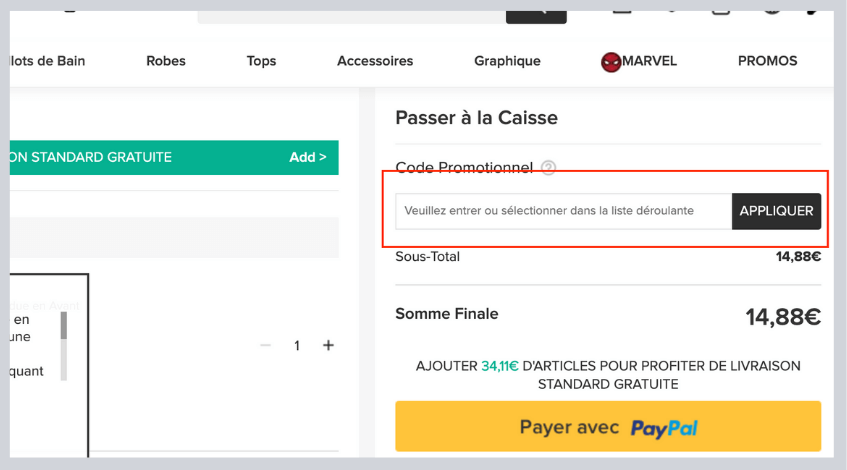Decrease item quantity with the minus icon

(265, 345)
